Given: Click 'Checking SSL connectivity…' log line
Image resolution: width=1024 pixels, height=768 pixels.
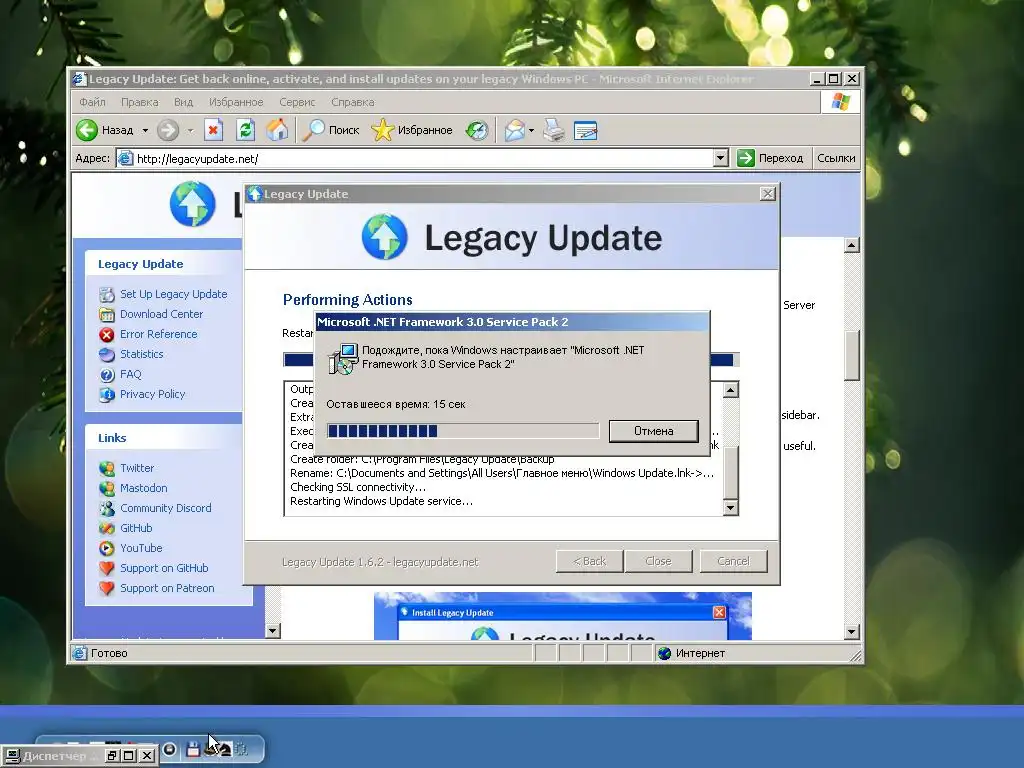Looking at the screenshot, I should click(x=358, y=487).
